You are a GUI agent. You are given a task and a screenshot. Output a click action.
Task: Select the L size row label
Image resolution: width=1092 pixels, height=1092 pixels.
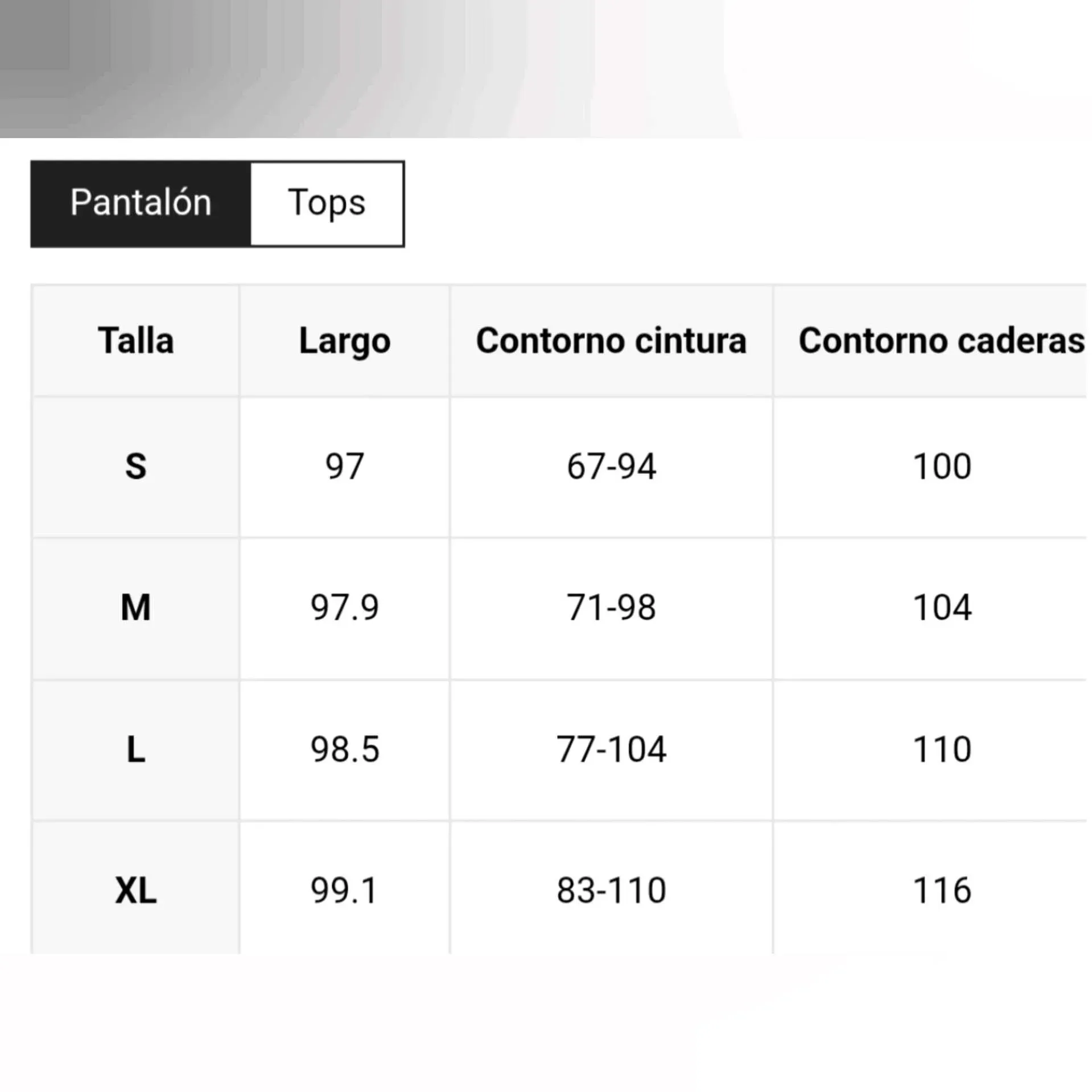(135, 749)
